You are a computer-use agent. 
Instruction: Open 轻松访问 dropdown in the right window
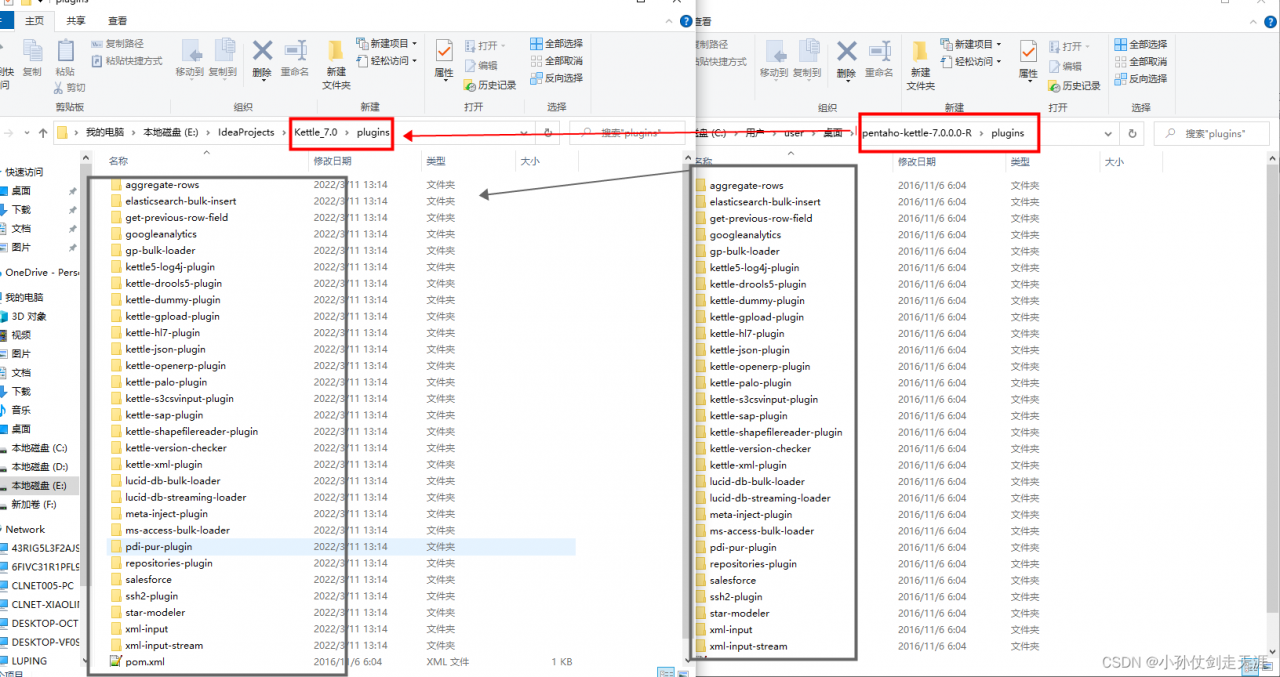pyautogui.click(x=970, y=61)
